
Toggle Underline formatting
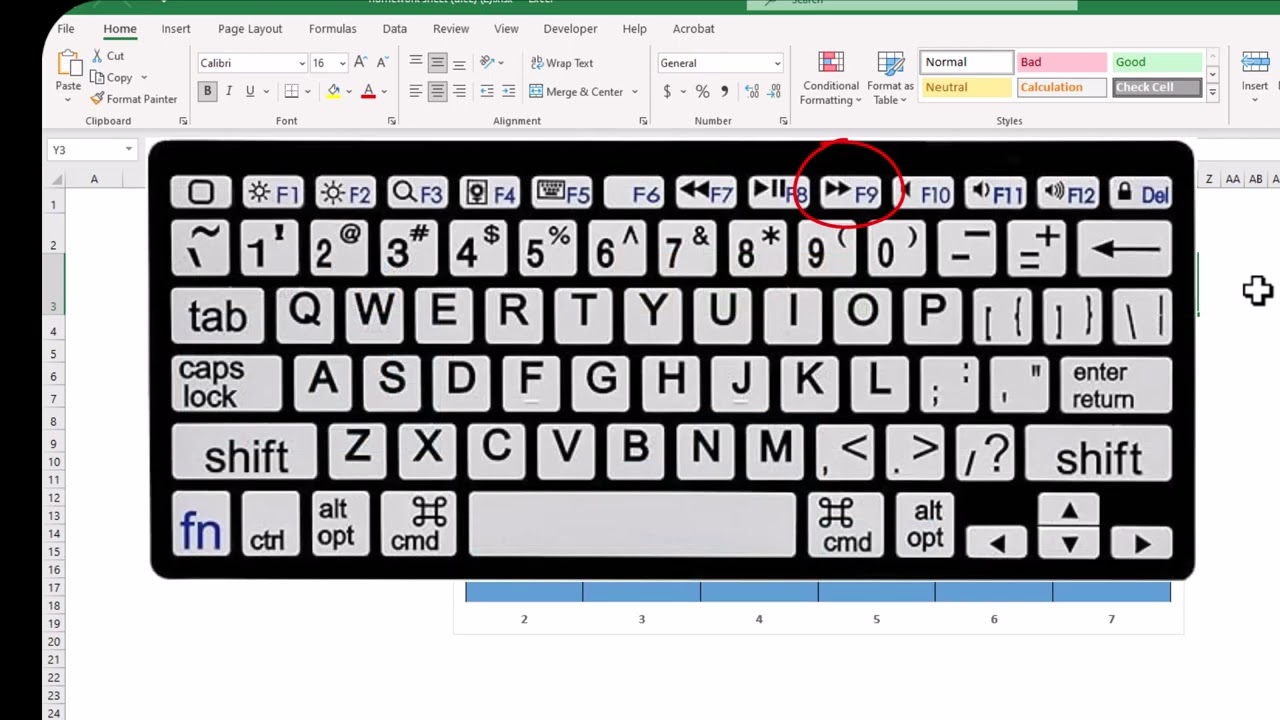[250, 91]
